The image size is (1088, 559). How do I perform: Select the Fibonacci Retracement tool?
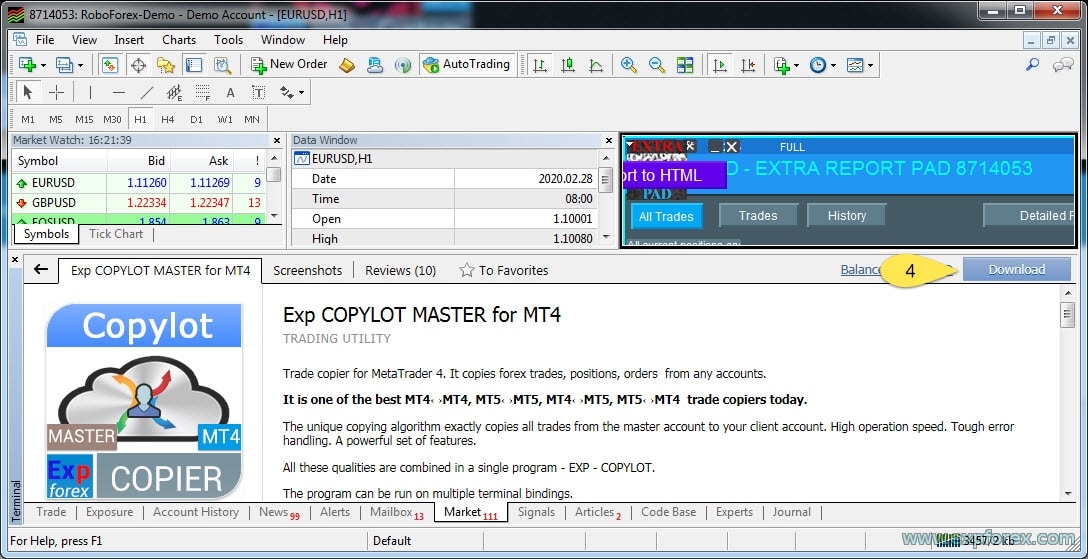(203, 92)
